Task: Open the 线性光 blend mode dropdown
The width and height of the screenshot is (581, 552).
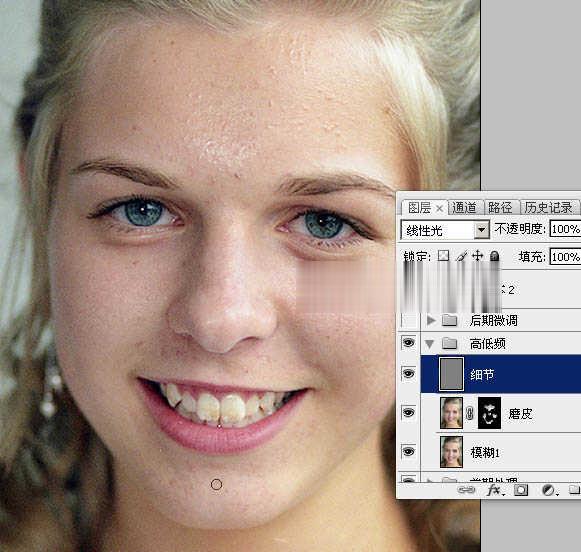Action: [x=481, y=230]
